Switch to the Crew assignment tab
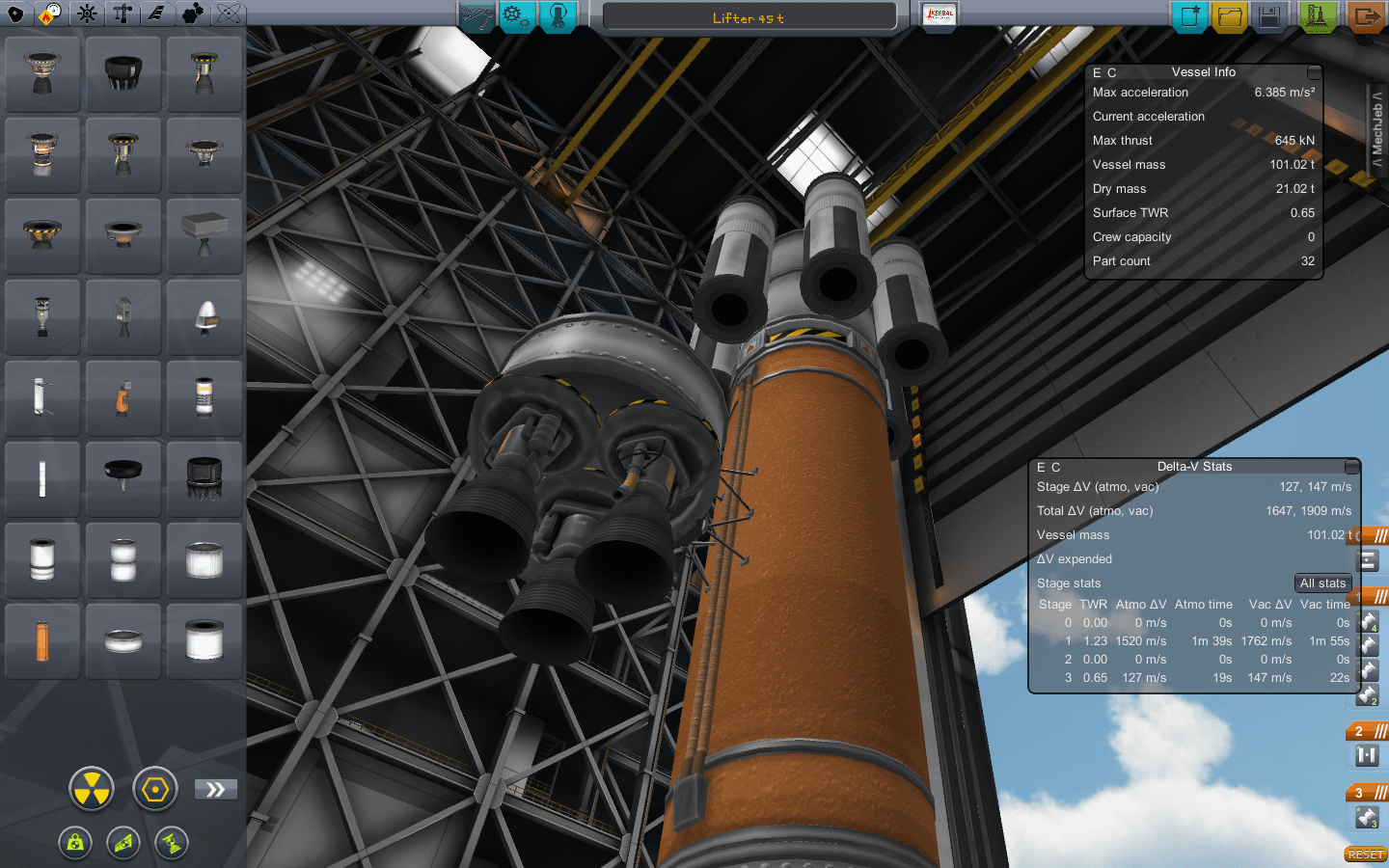Screen dimensions: 1389x868 [x=558, y=16]
